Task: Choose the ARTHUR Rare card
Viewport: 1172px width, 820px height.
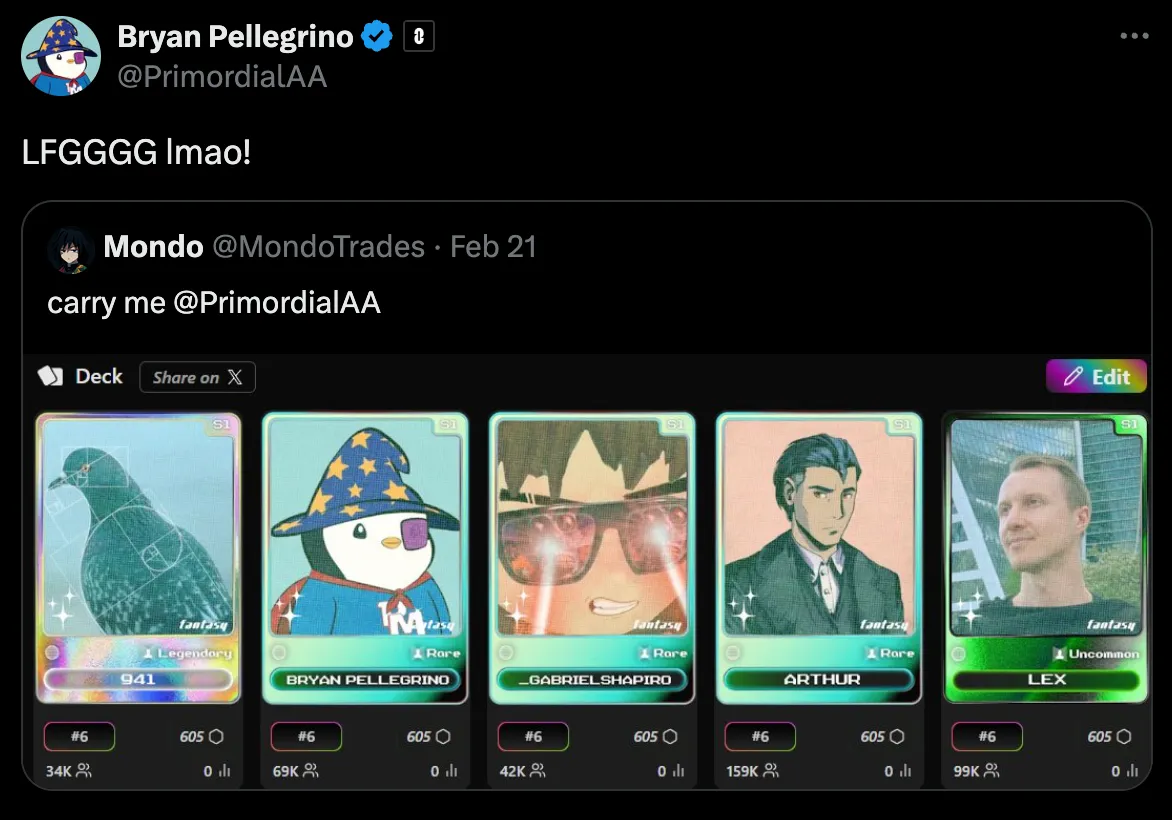Action: (x=819, y=557)
